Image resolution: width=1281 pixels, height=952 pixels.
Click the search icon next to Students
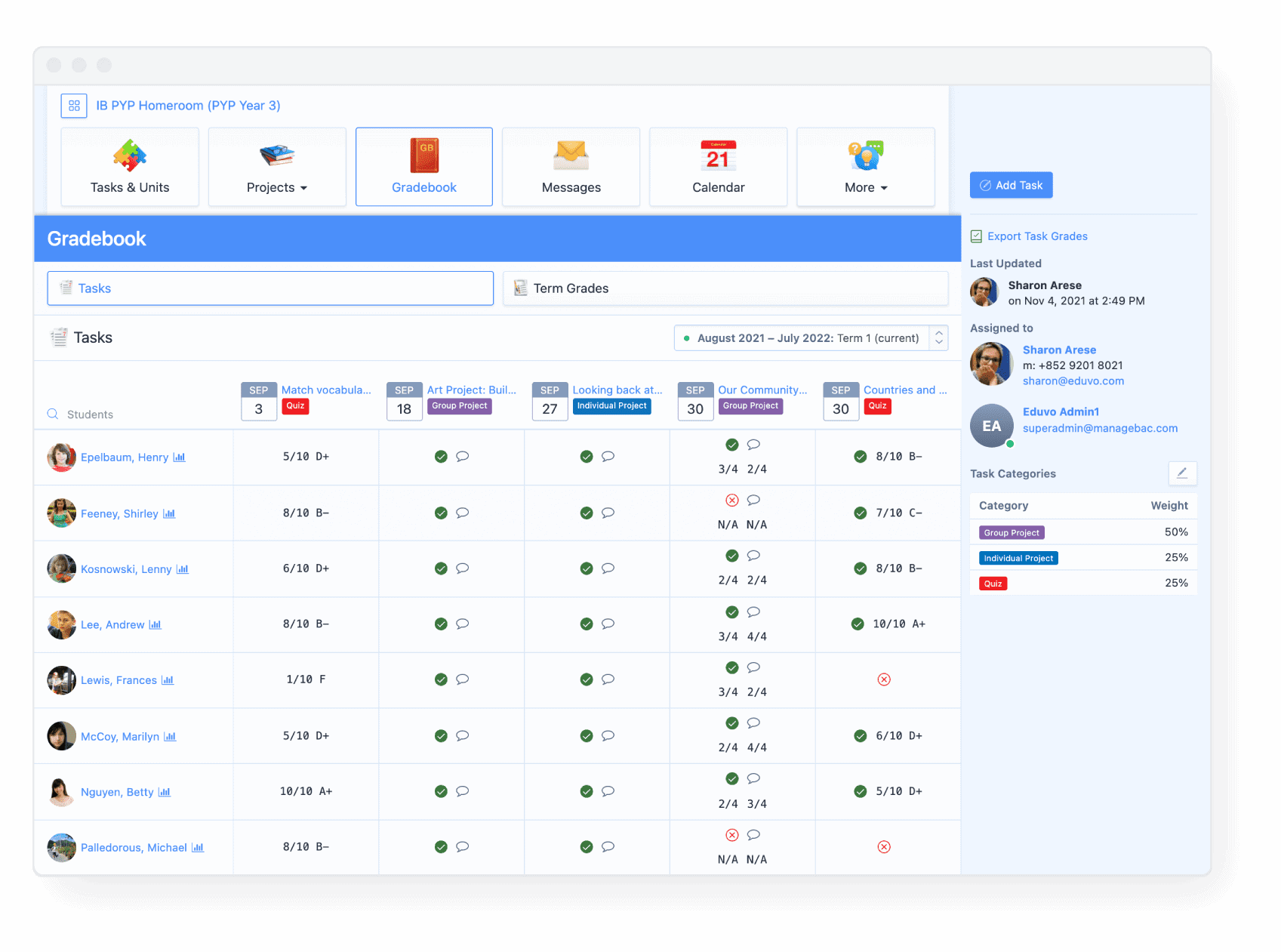click(x=53, y=414)
